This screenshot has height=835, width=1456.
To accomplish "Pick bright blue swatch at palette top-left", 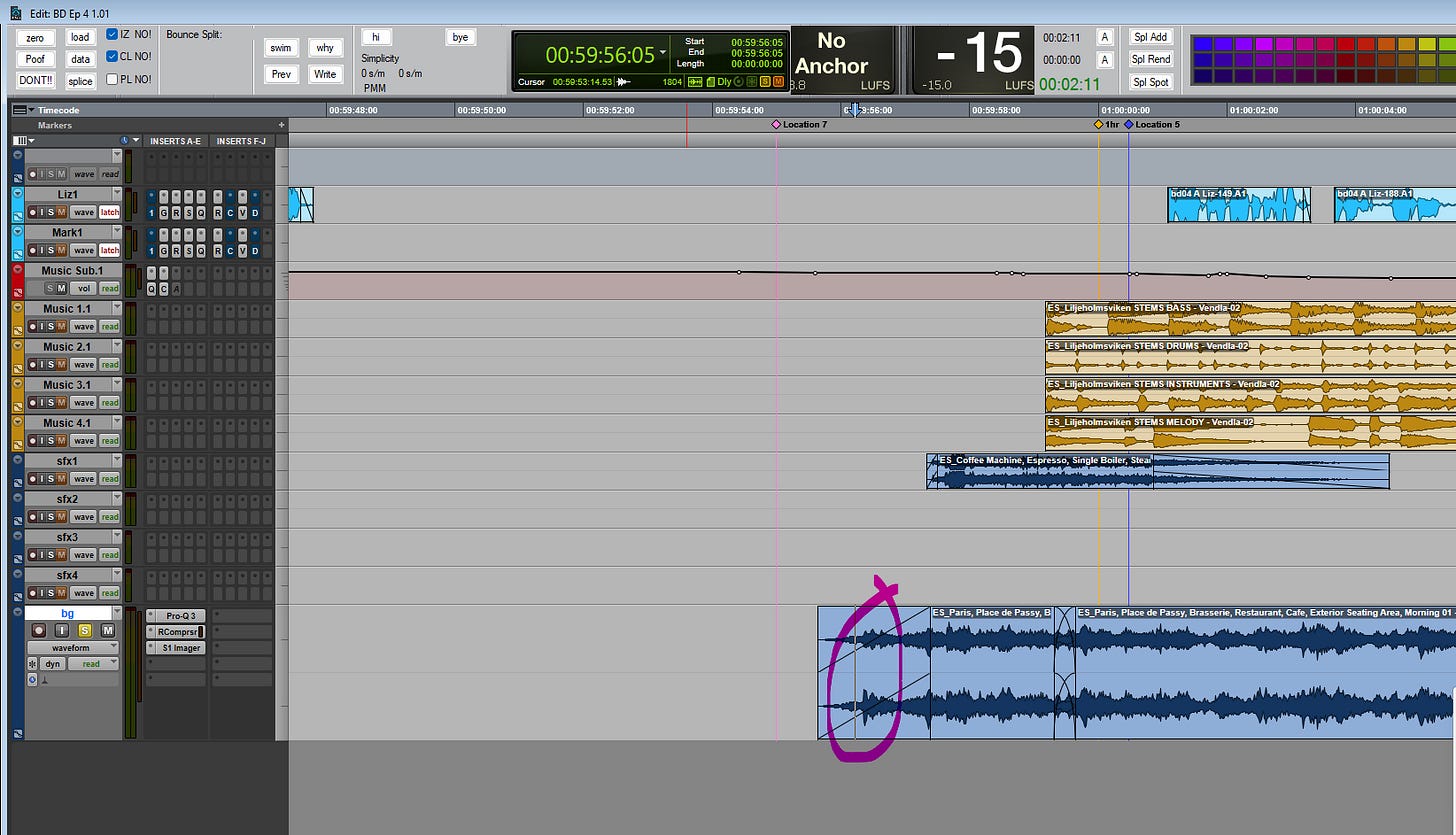I will coord(1204,43).
